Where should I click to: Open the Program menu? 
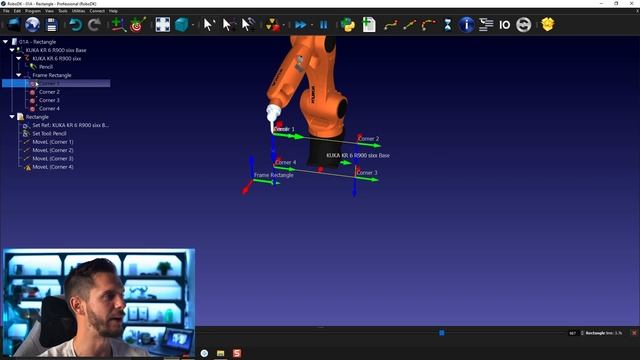point(33,11)
